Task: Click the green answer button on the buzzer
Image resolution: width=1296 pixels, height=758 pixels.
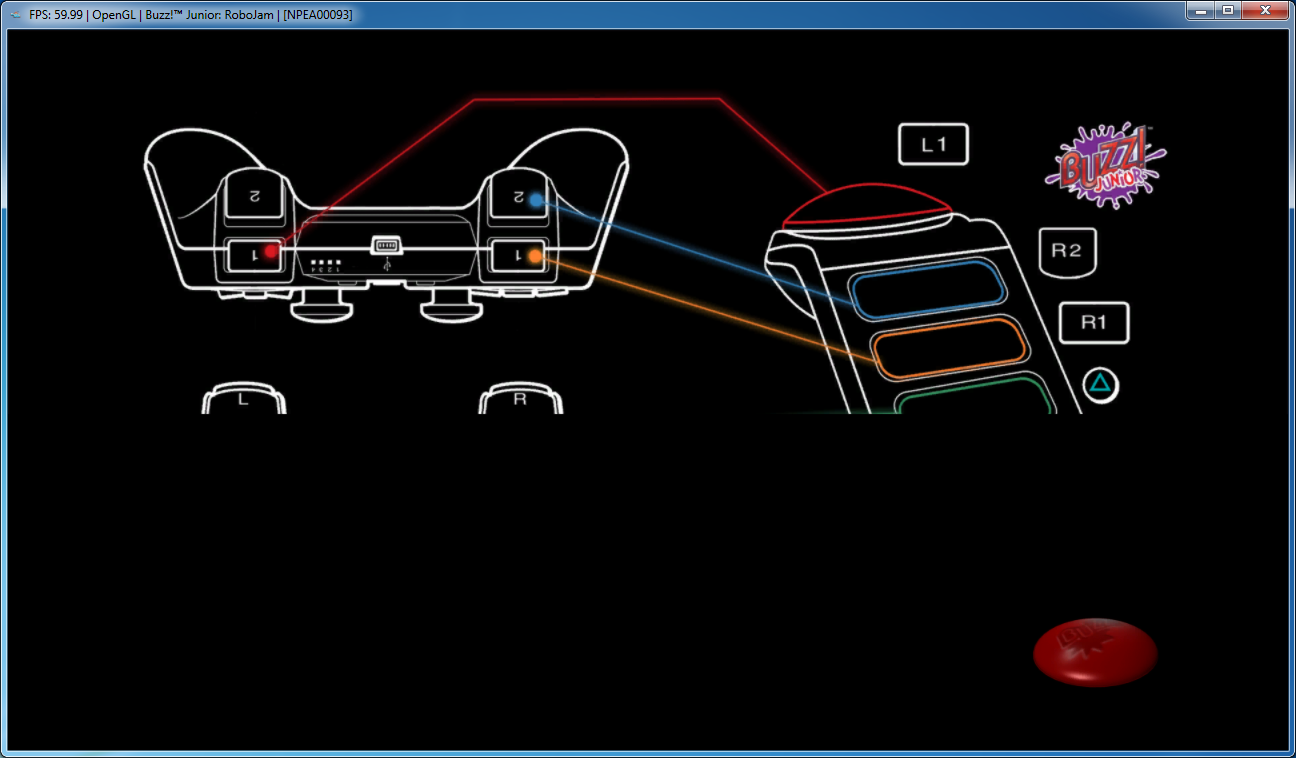Action: tap(975, 397)
